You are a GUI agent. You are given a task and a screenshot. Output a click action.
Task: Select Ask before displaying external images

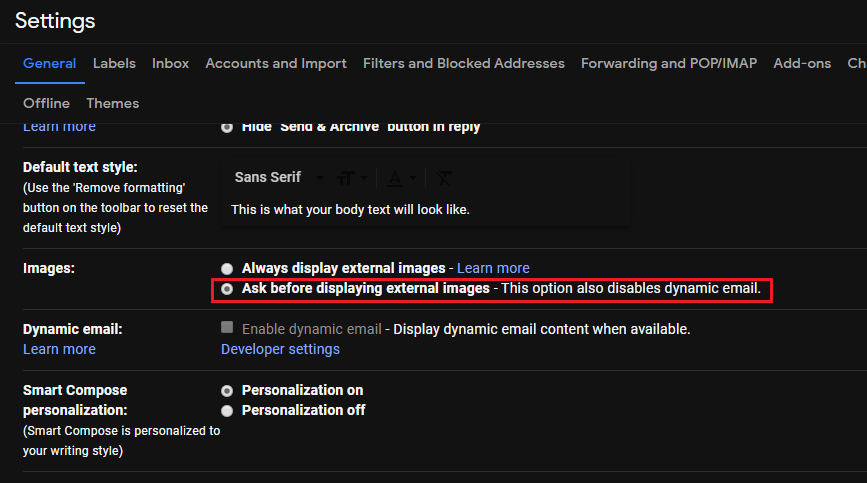228,289
